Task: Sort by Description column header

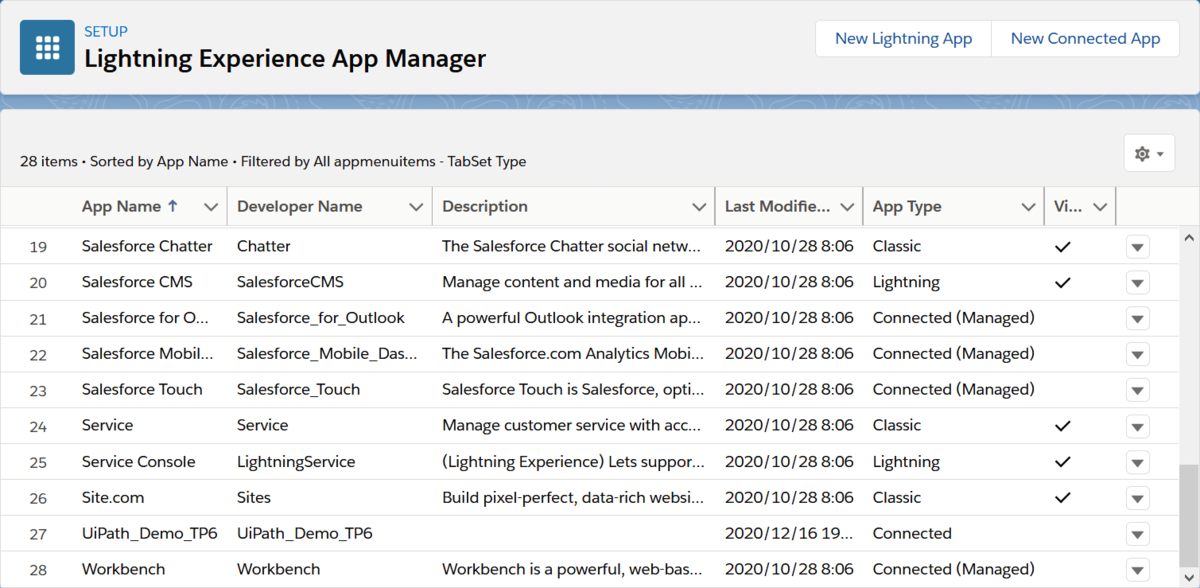Action: (485, 206)
